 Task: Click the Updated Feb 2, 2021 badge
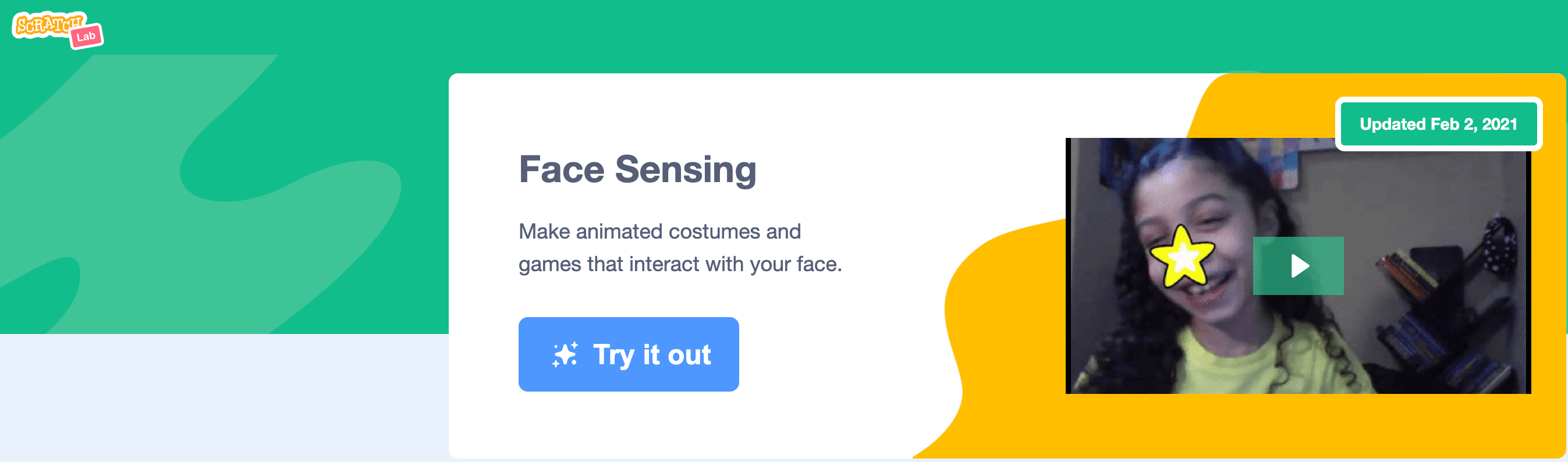point(1438,124)
